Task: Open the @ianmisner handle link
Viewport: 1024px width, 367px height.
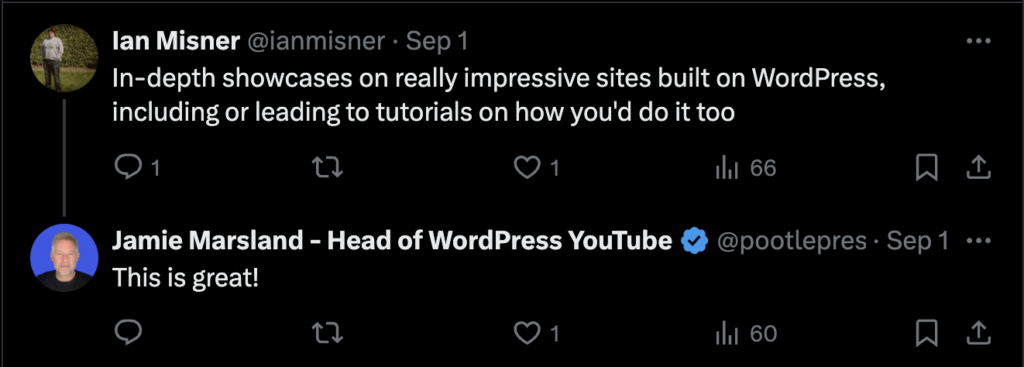Action: pos(315,42)
